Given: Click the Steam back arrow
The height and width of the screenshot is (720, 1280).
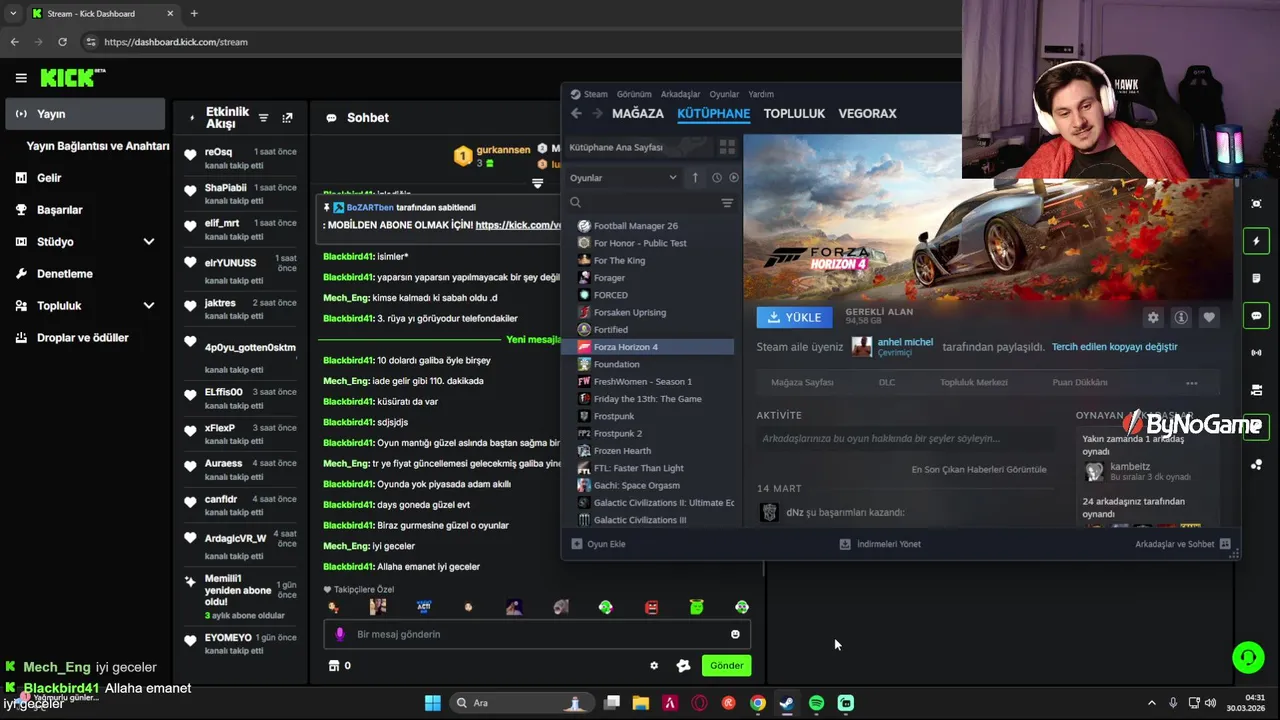Looking at the screenshot, I should (x=576, y=114).
